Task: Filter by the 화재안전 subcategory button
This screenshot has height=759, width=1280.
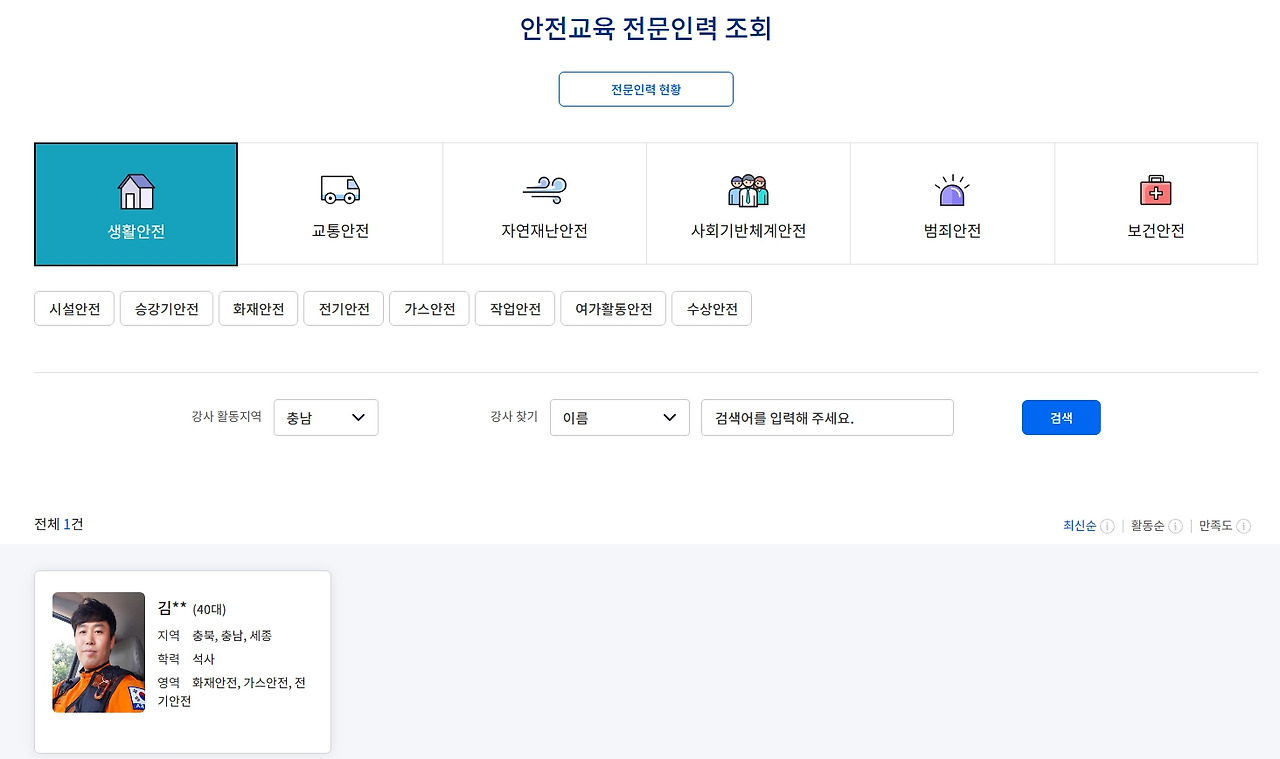Action: click(259, 309)
